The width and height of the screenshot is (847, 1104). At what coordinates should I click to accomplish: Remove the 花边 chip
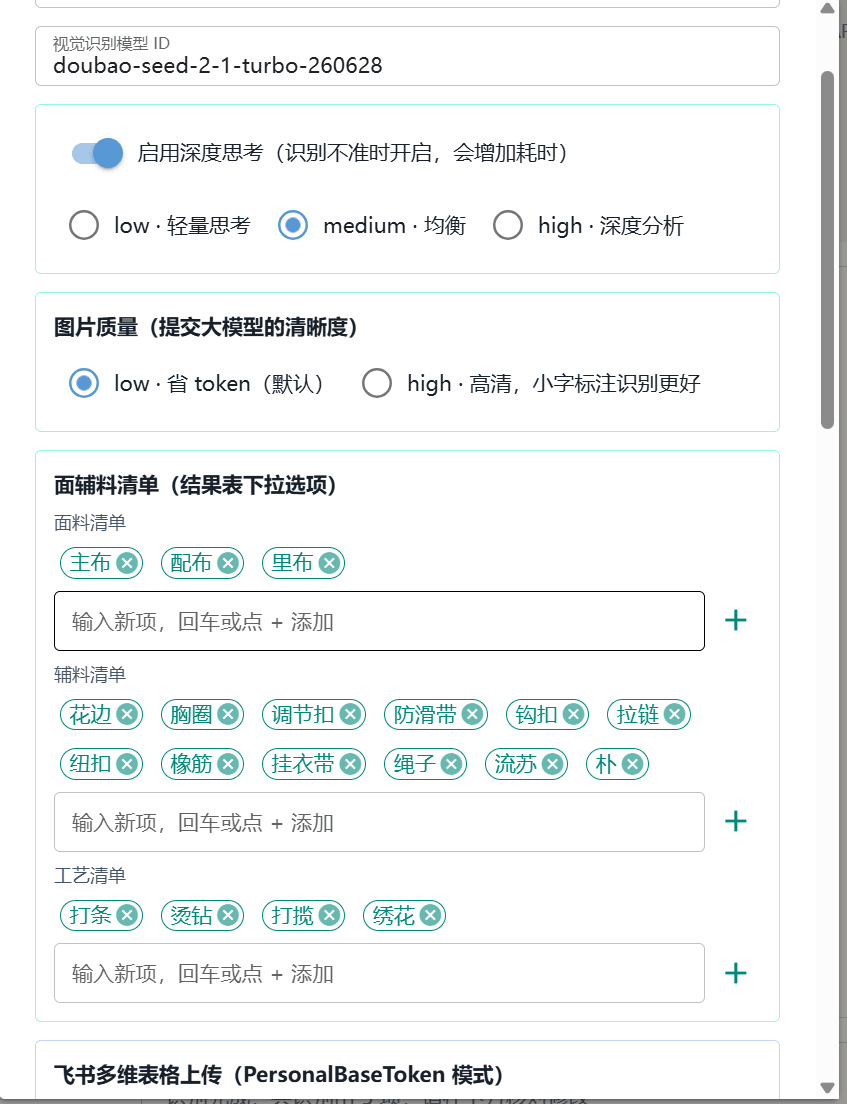(127, 715)
